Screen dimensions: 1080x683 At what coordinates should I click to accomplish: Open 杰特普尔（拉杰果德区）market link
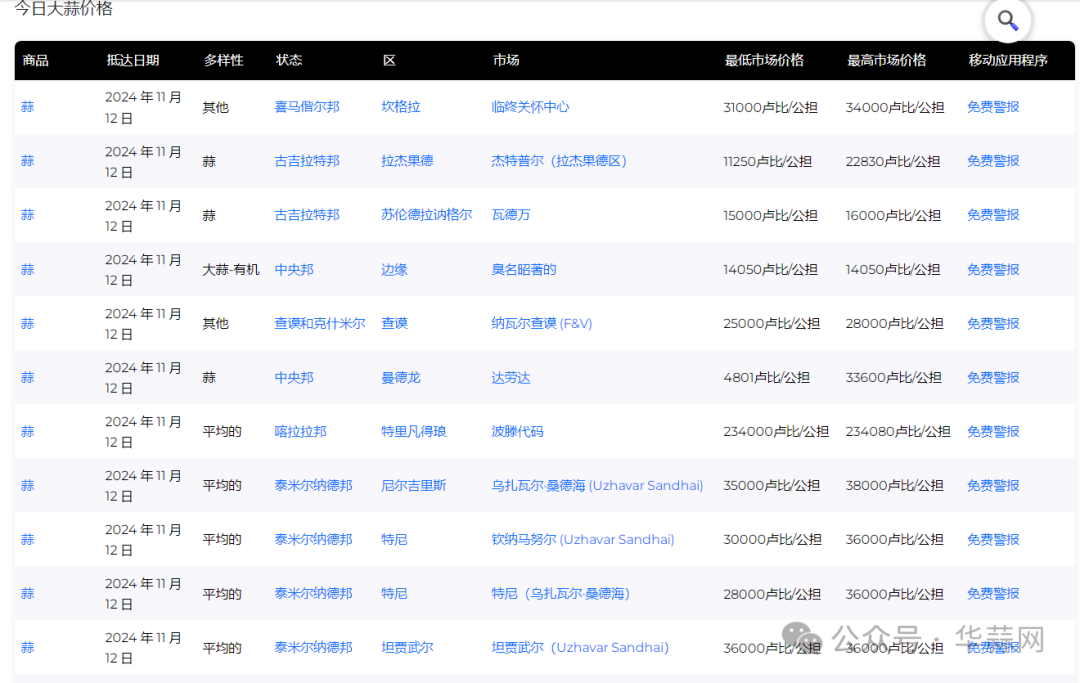pyautogui.click(x=559, y=161)
